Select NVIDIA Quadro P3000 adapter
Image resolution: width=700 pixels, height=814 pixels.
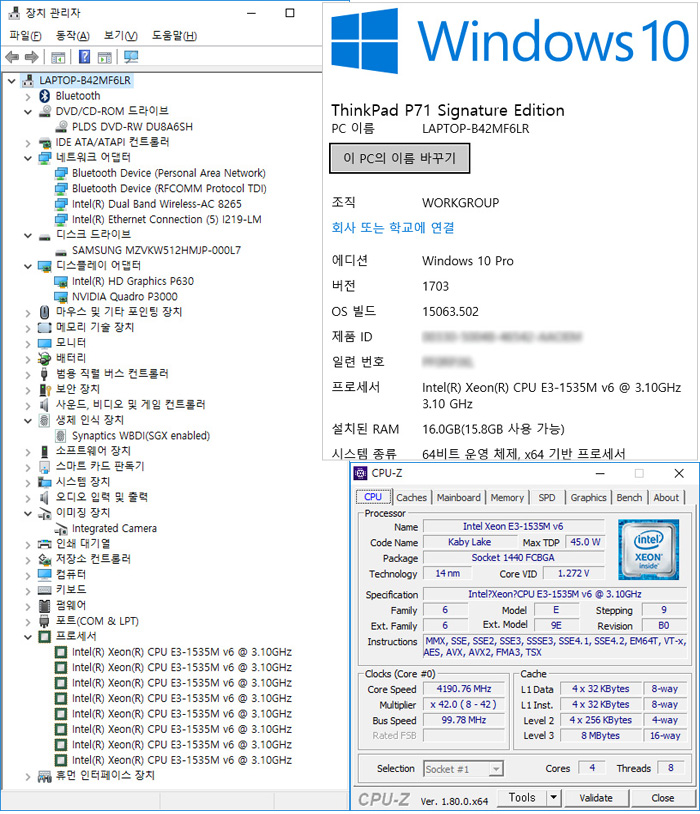click(125, 297)
